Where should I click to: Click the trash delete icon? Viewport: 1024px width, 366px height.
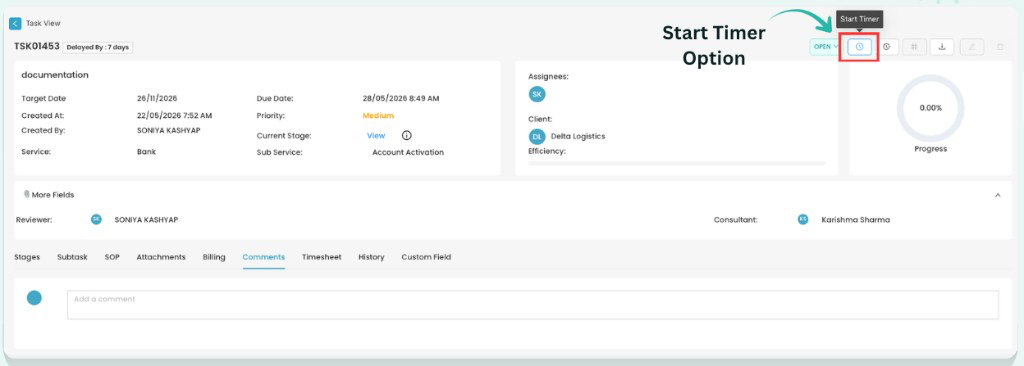[x=1000, y=47]
